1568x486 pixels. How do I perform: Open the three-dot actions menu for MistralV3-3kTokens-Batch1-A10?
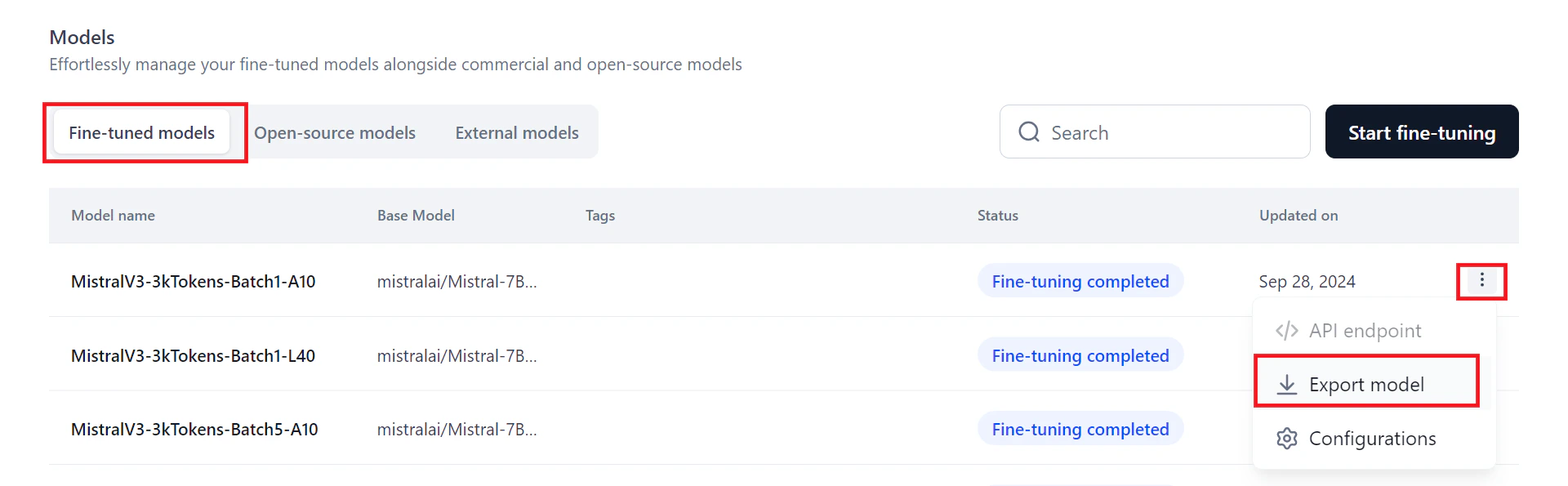tap(1481, 281)
